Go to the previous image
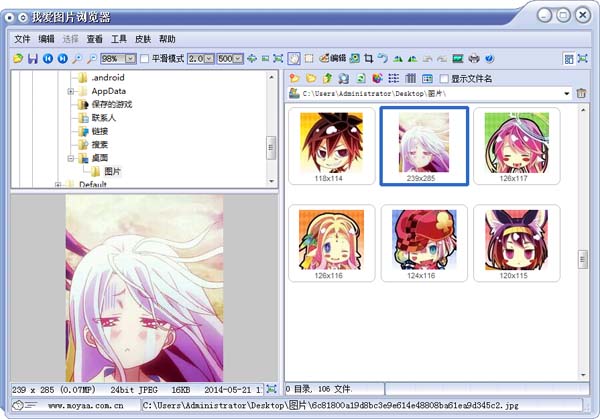 48,59
